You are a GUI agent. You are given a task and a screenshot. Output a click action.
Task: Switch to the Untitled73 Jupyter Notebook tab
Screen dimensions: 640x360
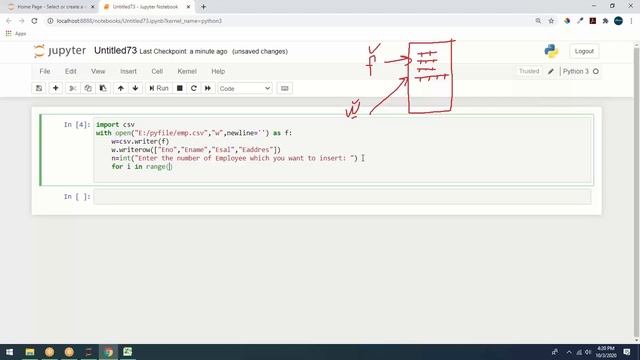pos(145,7)
